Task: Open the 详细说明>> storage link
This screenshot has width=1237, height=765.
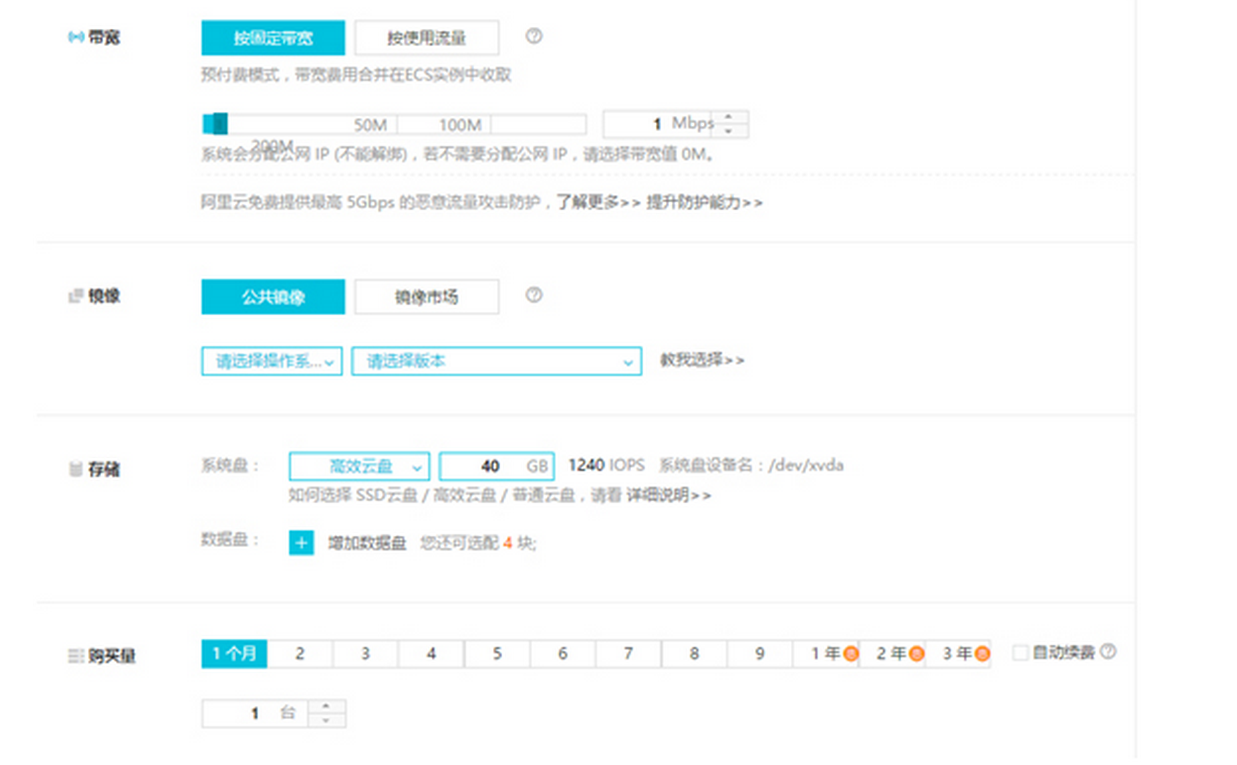Action: point(669,495)
